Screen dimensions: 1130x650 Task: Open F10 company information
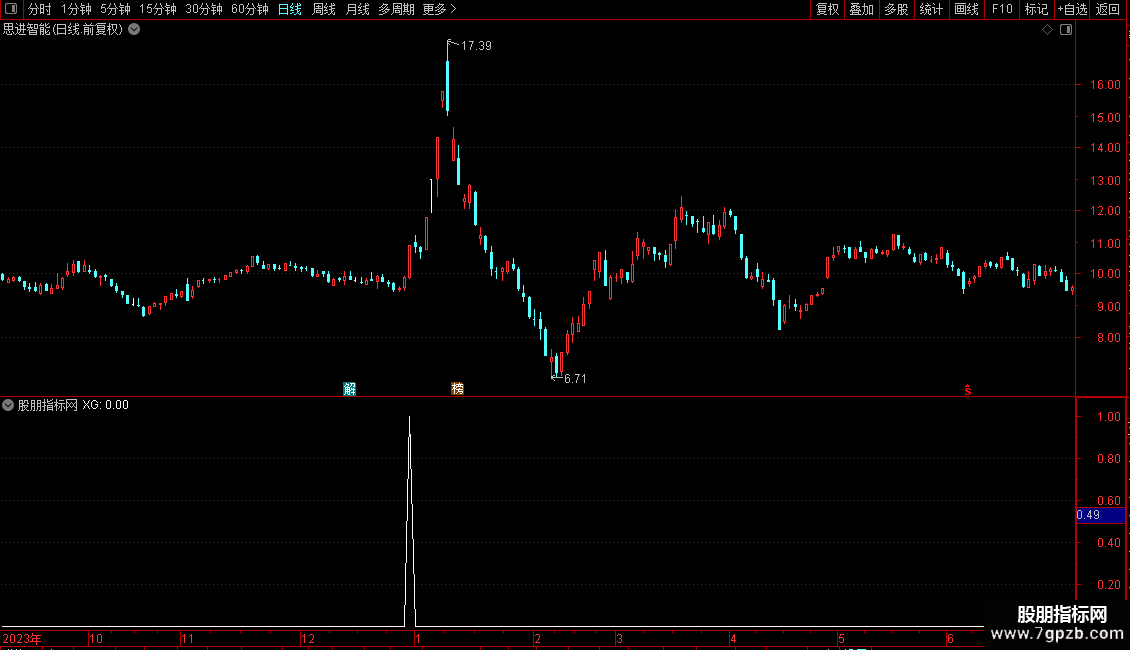(1002, 9)
